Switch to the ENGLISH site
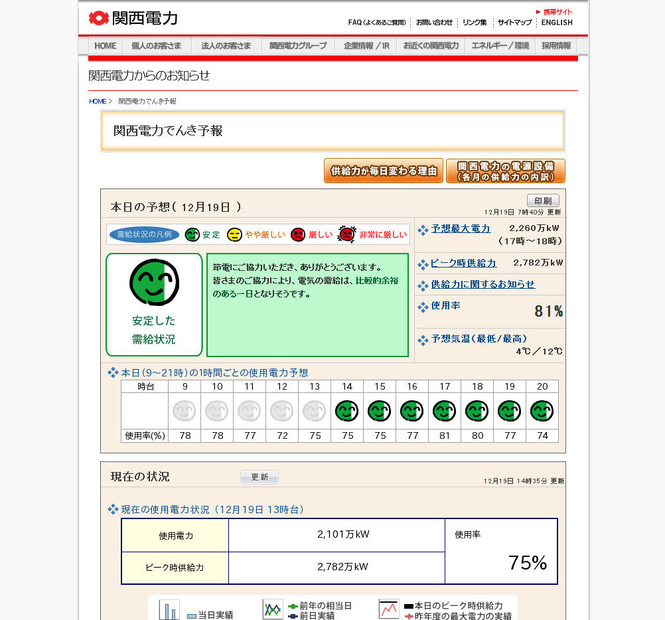The width and height of the screenshot is (665, 620). point(557,22)
